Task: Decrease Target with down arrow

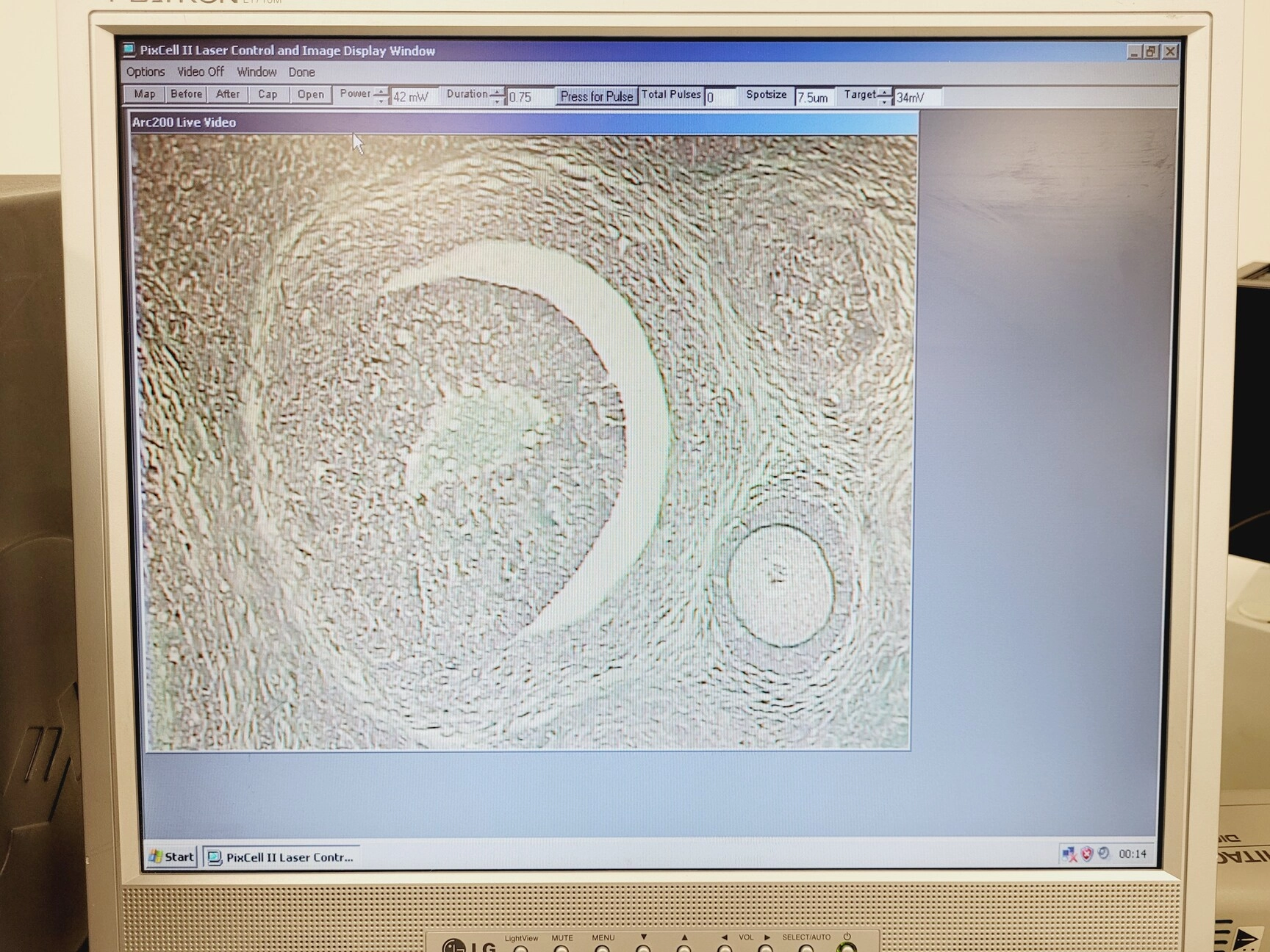Action: tap(885, 101)
